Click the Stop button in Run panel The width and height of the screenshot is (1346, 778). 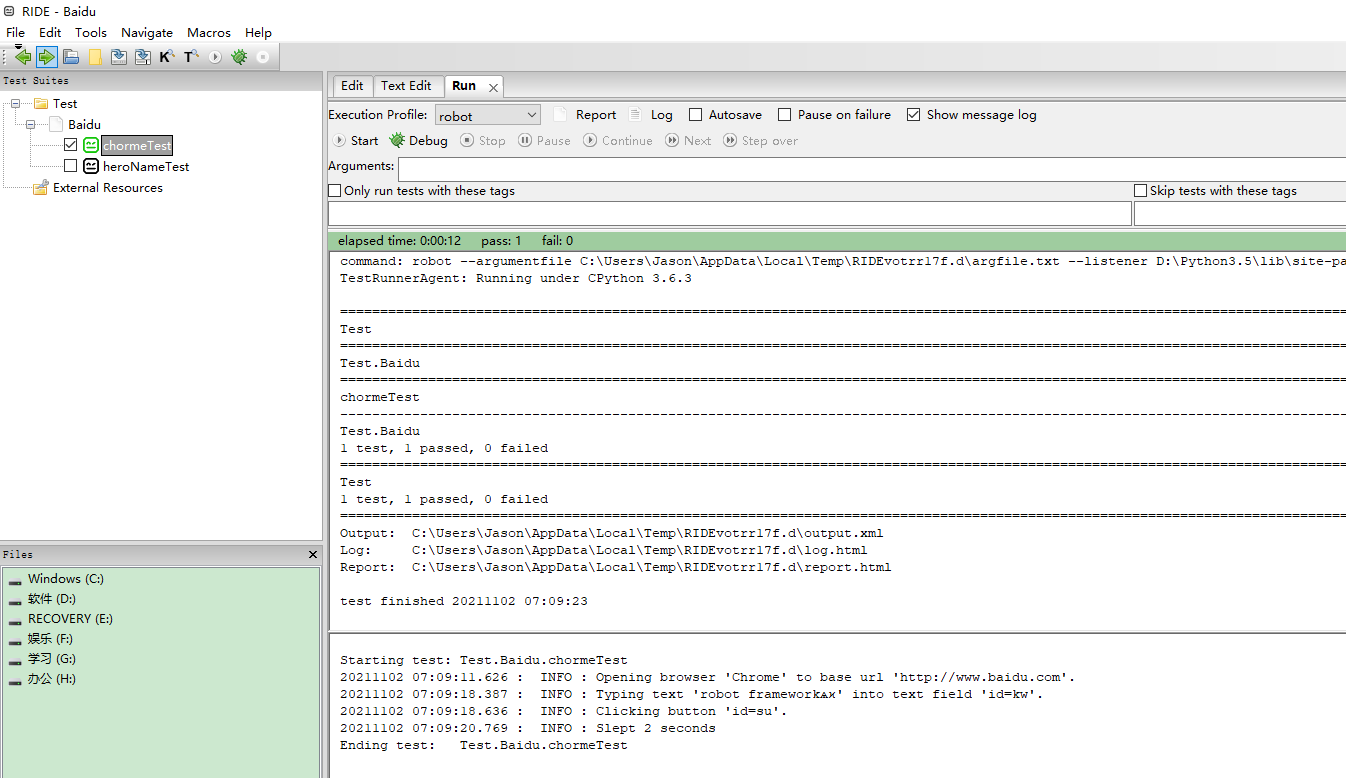[x=483, y=141]
